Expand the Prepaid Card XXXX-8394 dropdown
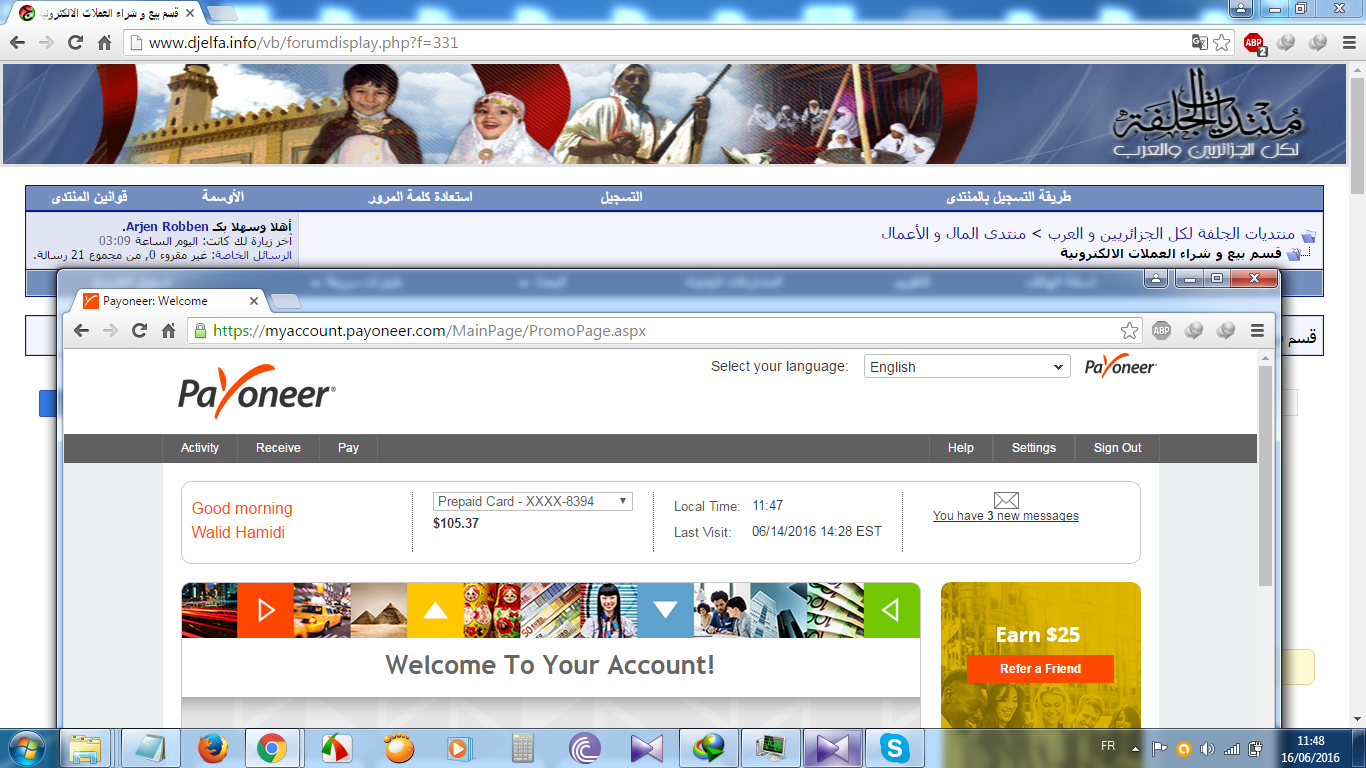Viewport: 1366px width, 768px height. (533, 501)
